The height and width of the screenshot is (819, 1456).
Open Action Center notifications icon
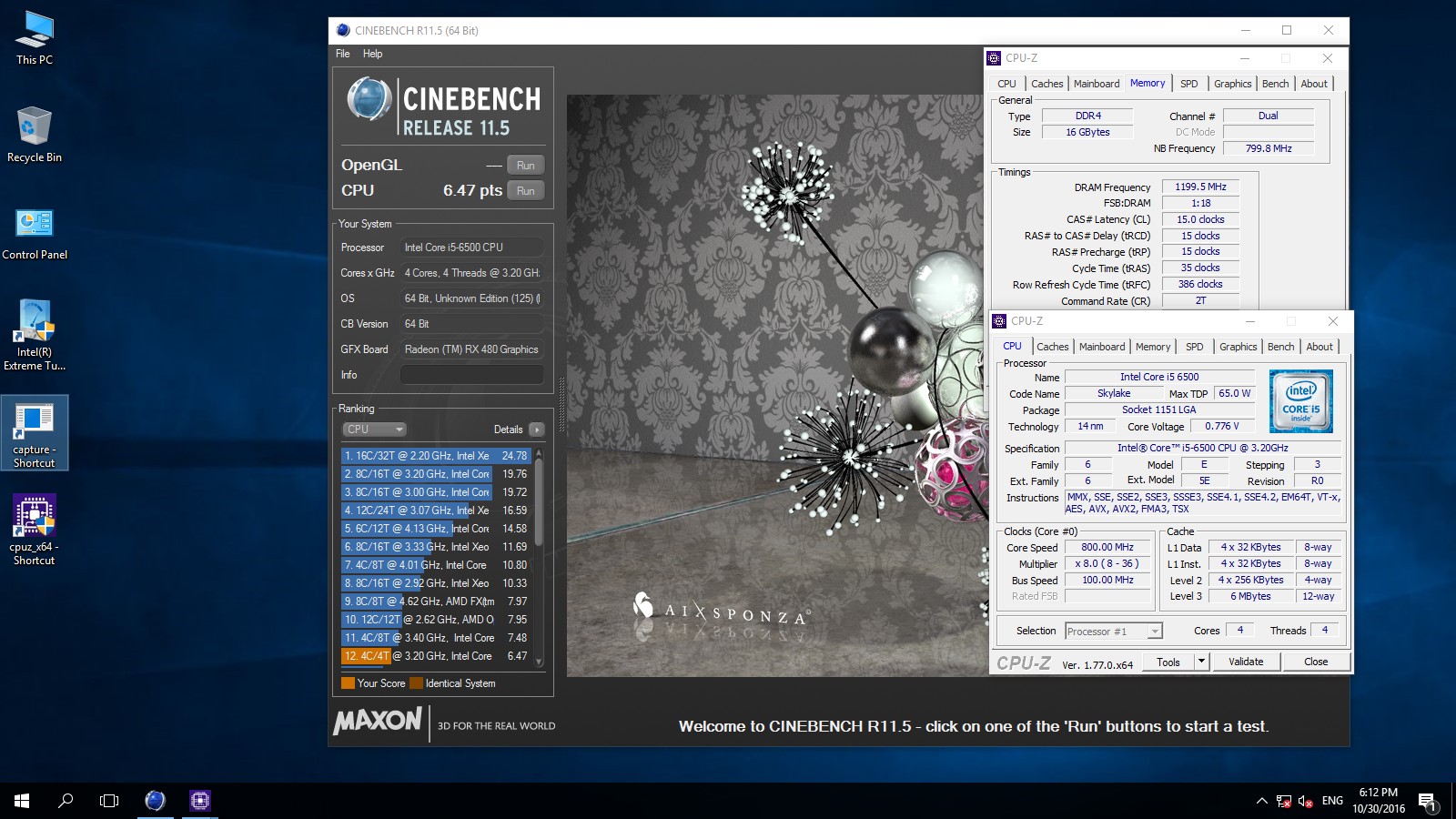point(1427,801)
